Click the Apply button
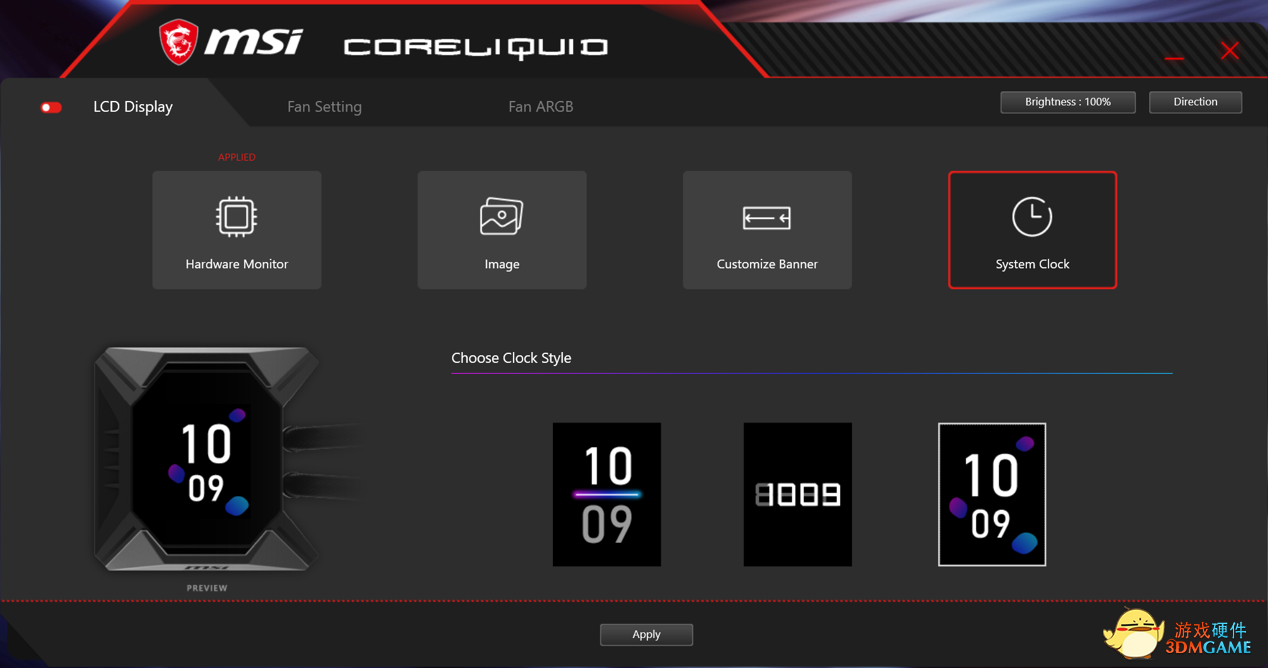Viewport: 1268px width, 668px height. tap(646, 634)
